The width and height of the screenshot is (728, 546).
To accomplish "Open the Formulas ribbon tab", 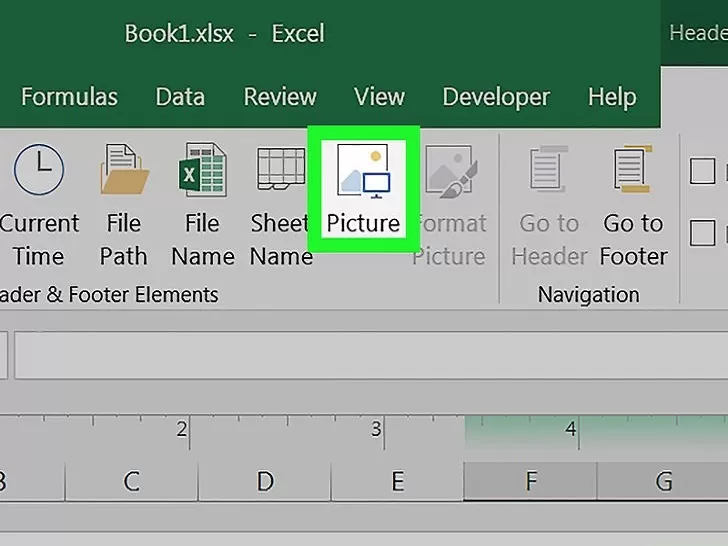I will pyautogui.click(x=69, y=97).
